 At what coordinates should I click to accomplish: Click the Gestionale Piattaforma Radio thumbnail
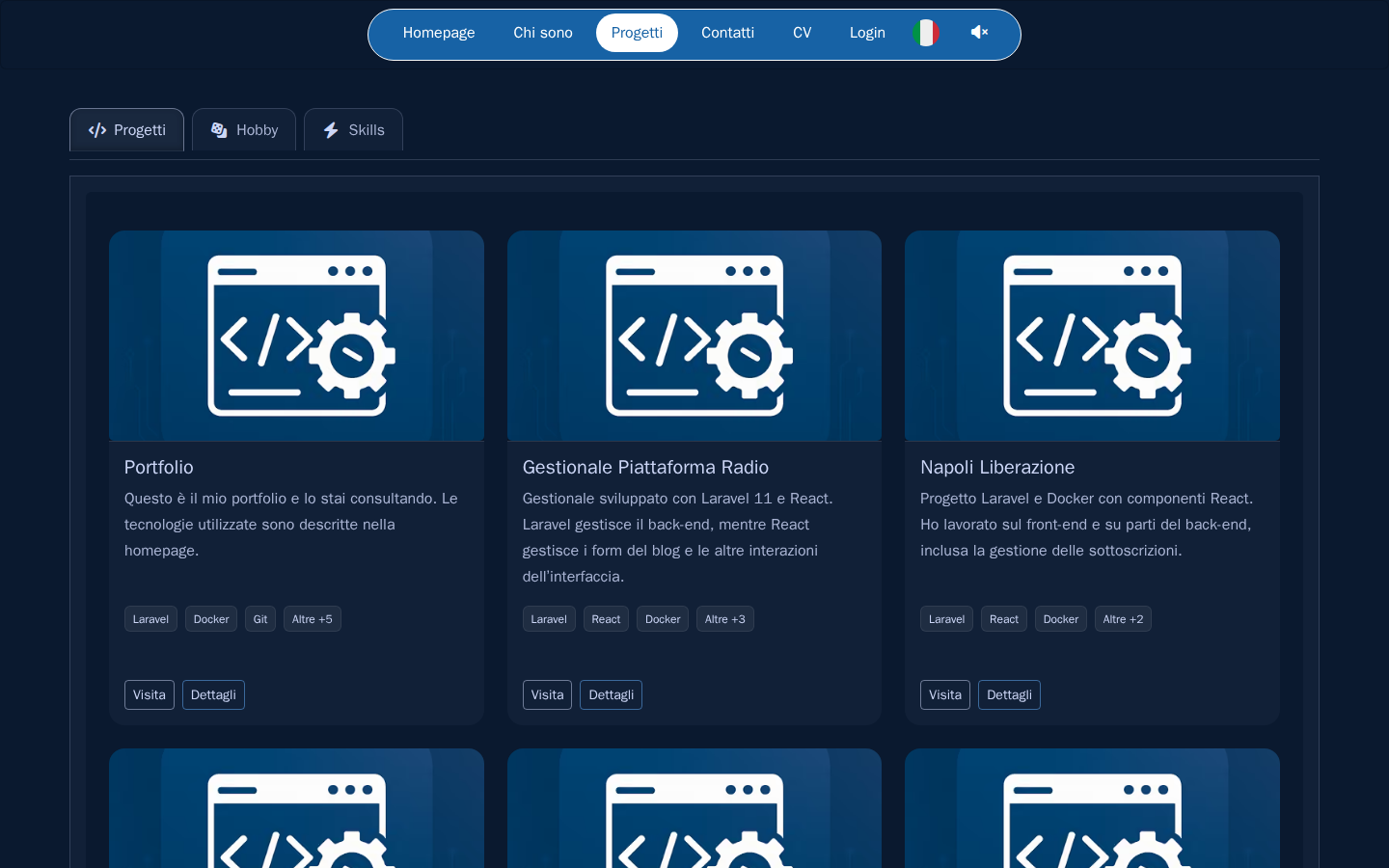pos(694,336)
